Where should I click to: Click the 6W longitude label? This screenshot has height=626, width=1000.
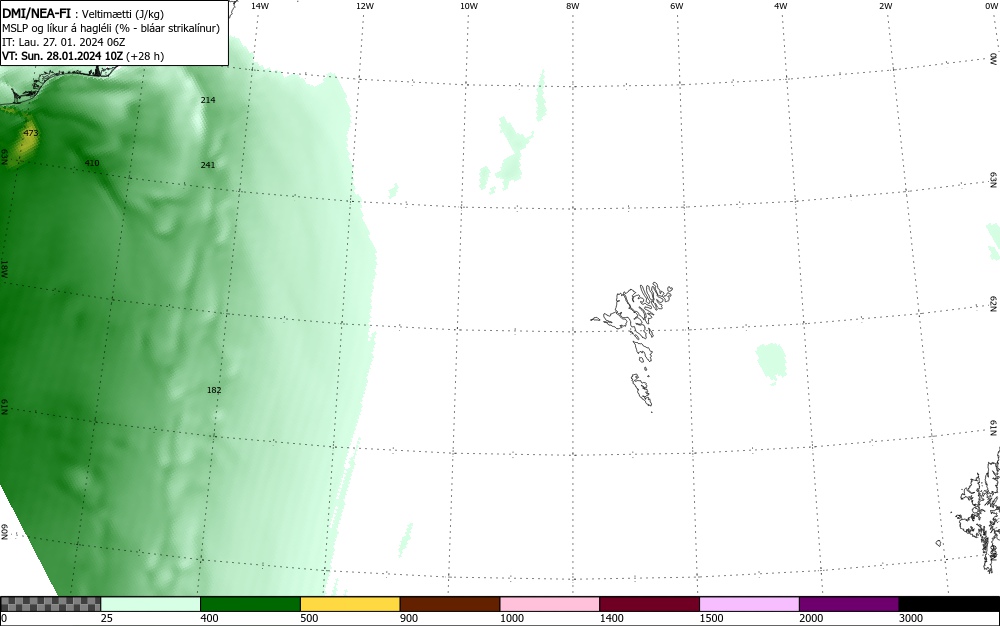coord(677,6)
